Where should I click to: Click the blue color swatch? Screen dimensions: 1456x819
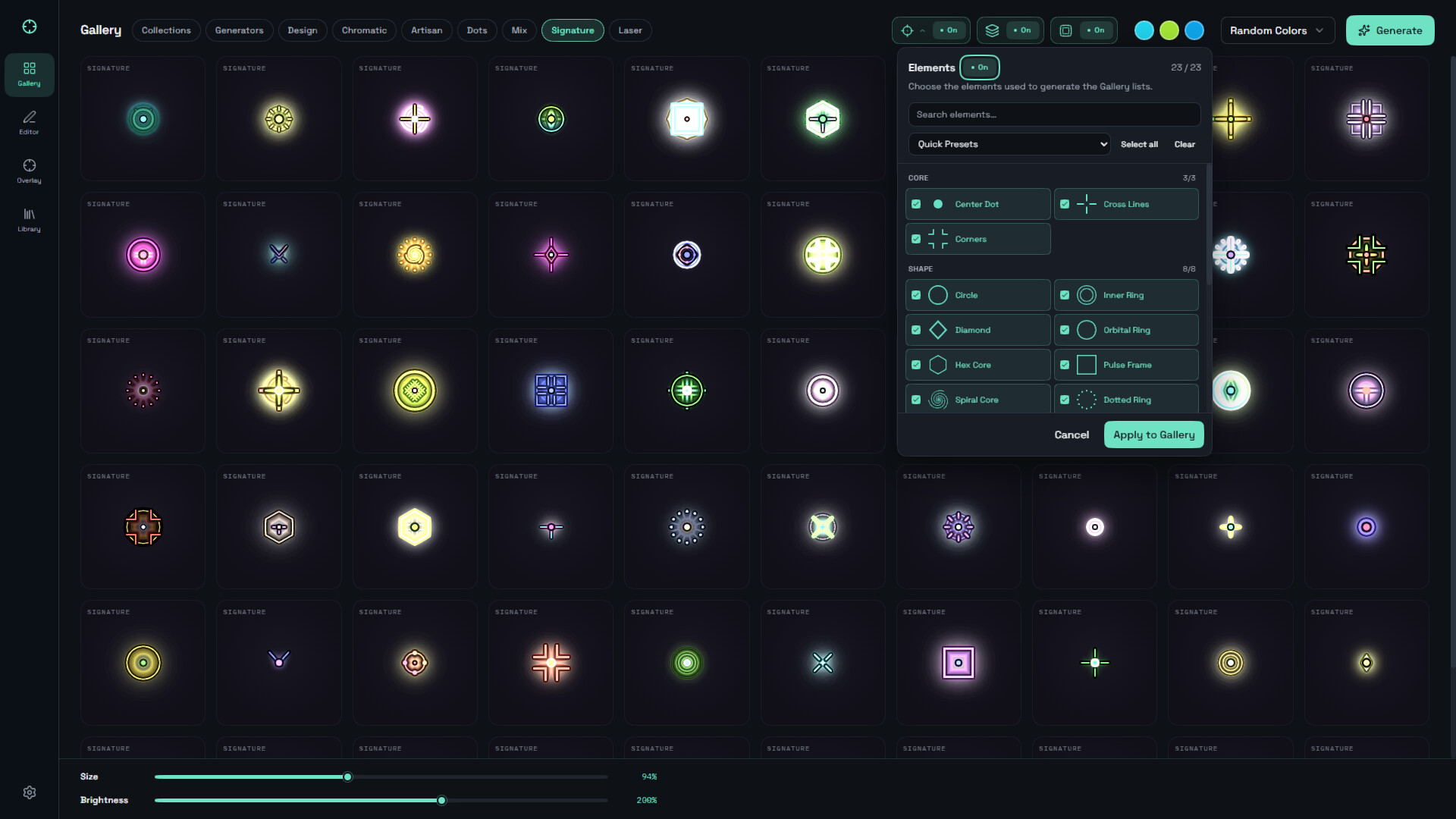(1194, 30)
